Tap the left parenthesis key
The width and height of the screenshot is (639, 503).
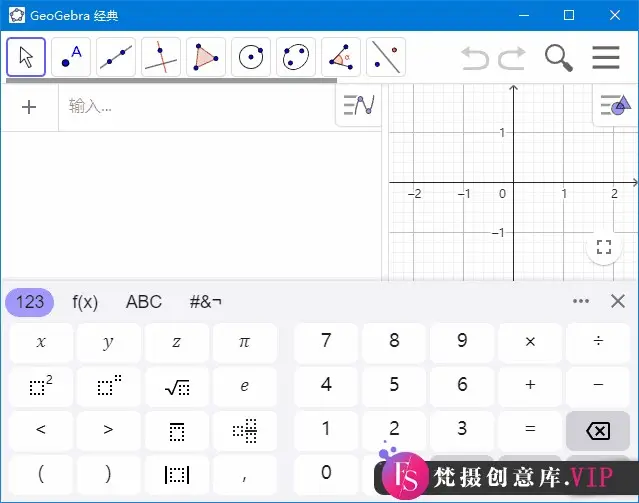point(41,474)
